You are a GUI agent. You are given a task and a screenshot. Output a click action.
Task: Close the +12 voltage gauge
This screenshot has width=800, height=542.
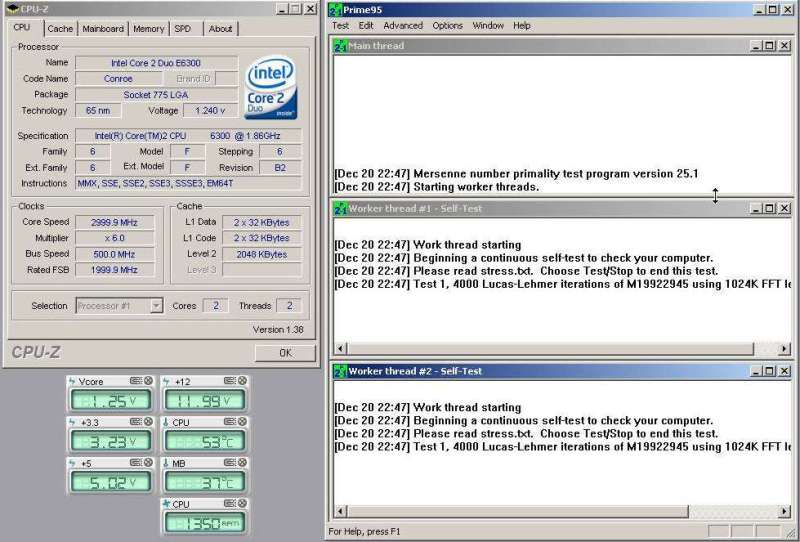(242, 381)
